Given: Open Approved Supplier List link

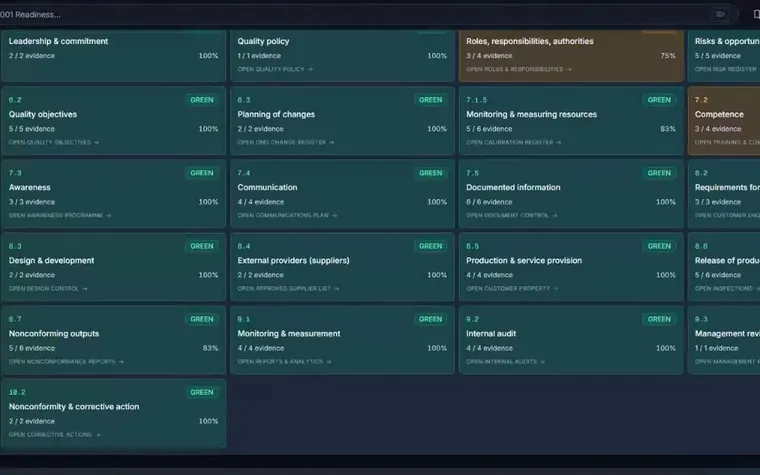Looking at the screenshot, I should [288, 288].
